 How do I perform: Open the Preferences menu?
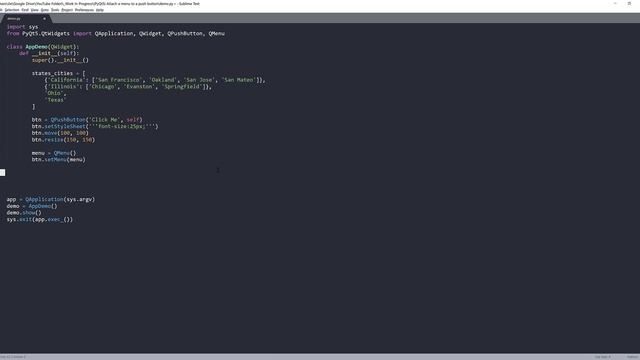click(x=84, y=10)
